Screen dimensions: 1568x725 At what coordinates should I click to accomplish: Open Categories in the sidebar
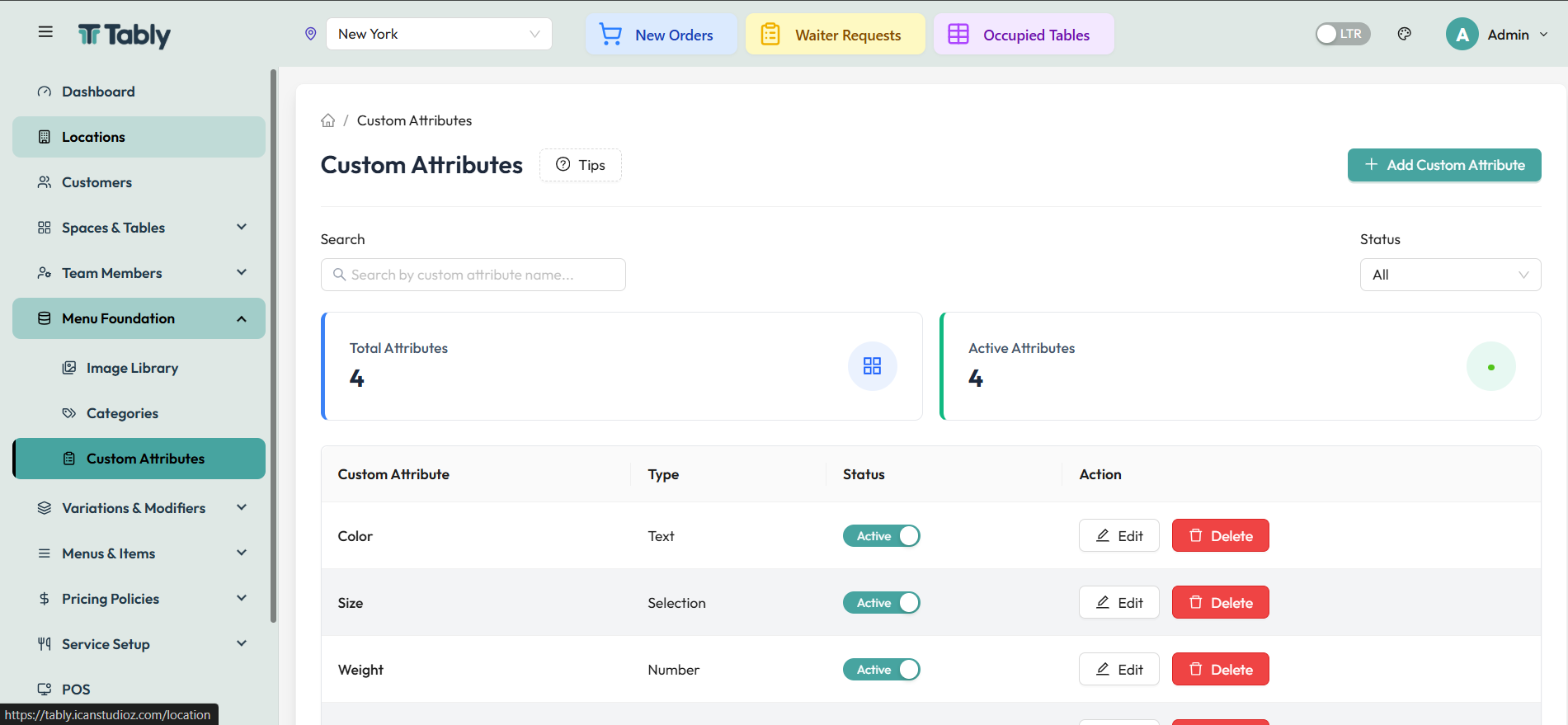(139, 413)
